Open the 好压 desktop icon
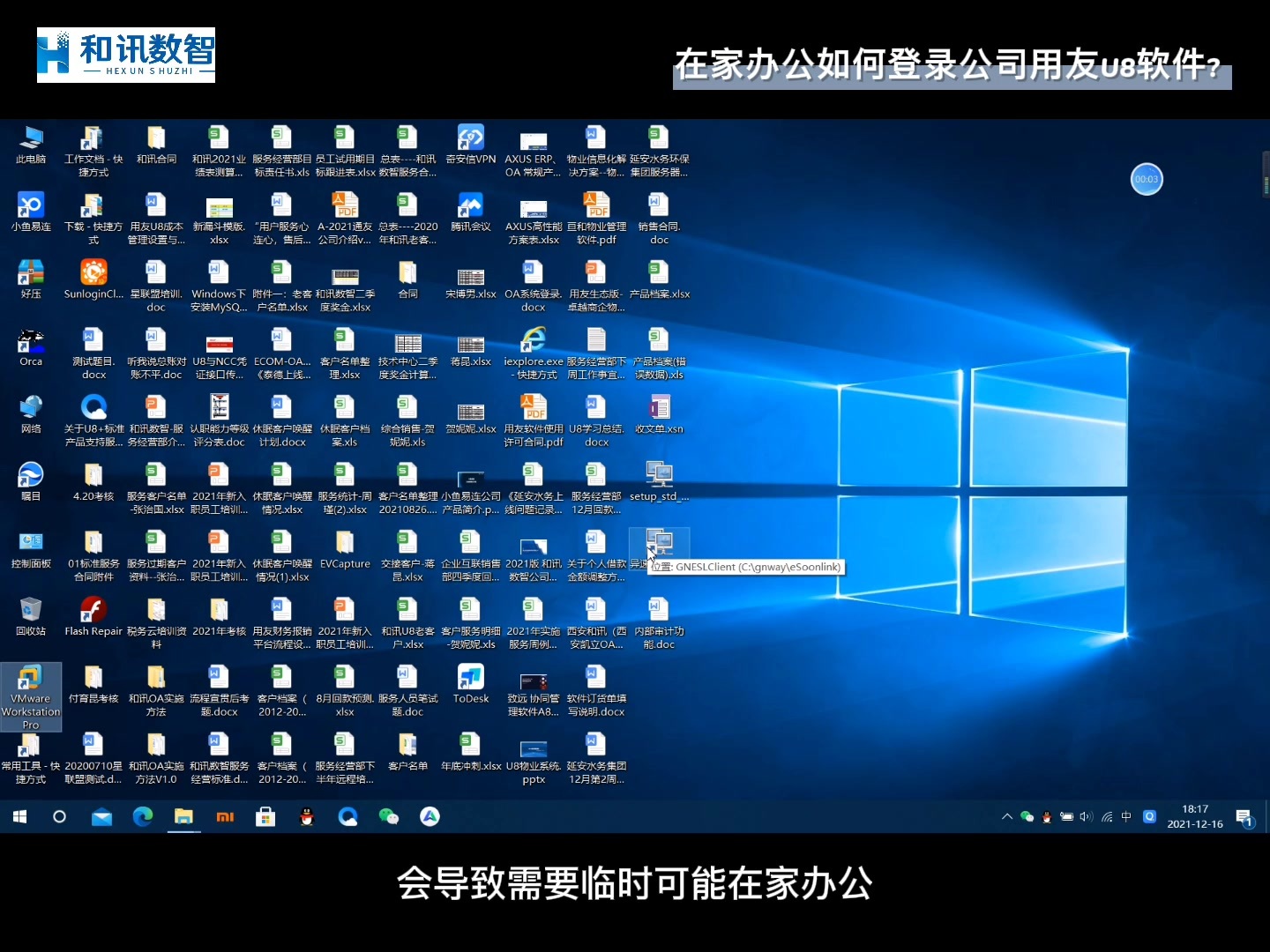 pyautogui.click(x=31, y=280)
